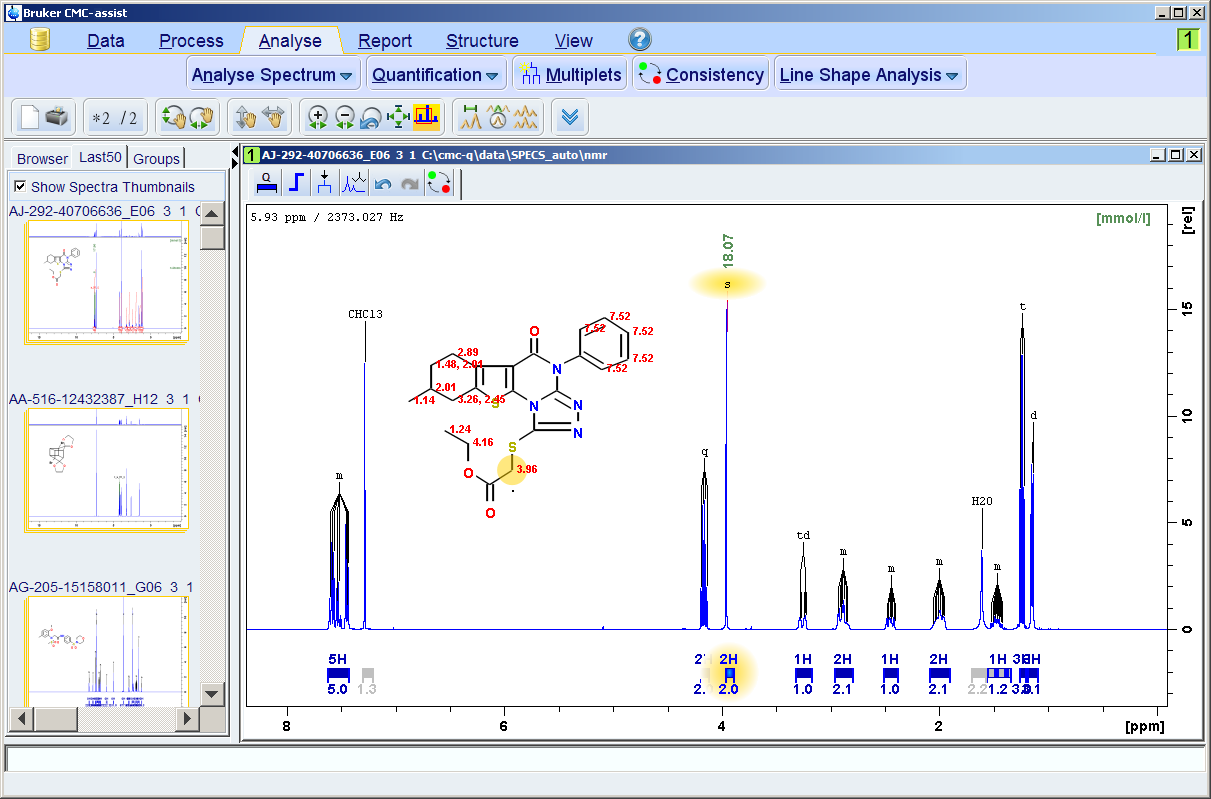Activate the Zoom In magnifier icon

click(318, 116)
